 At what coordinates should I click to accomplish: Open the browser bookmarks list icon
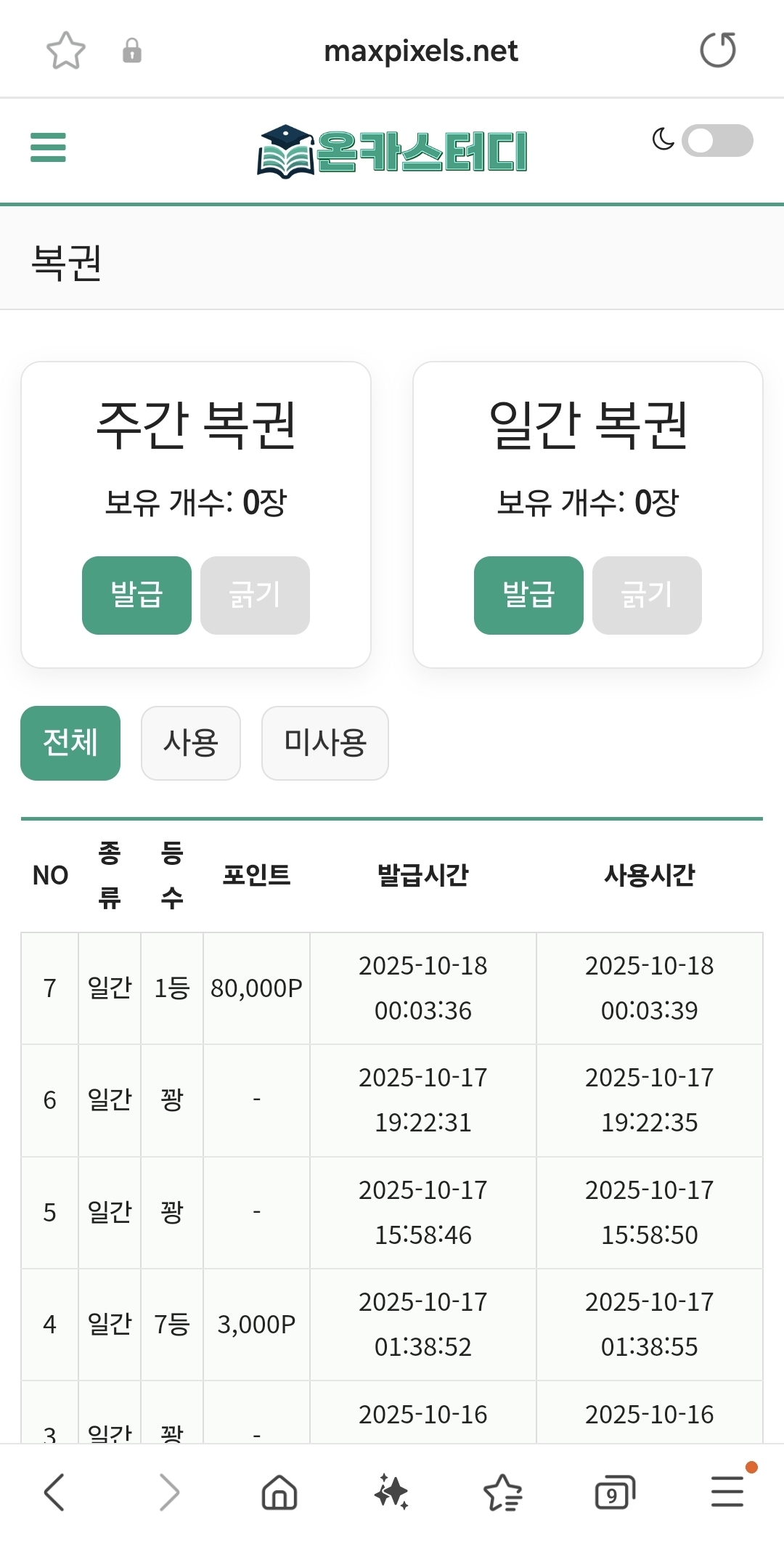[x=502, y=1492]
